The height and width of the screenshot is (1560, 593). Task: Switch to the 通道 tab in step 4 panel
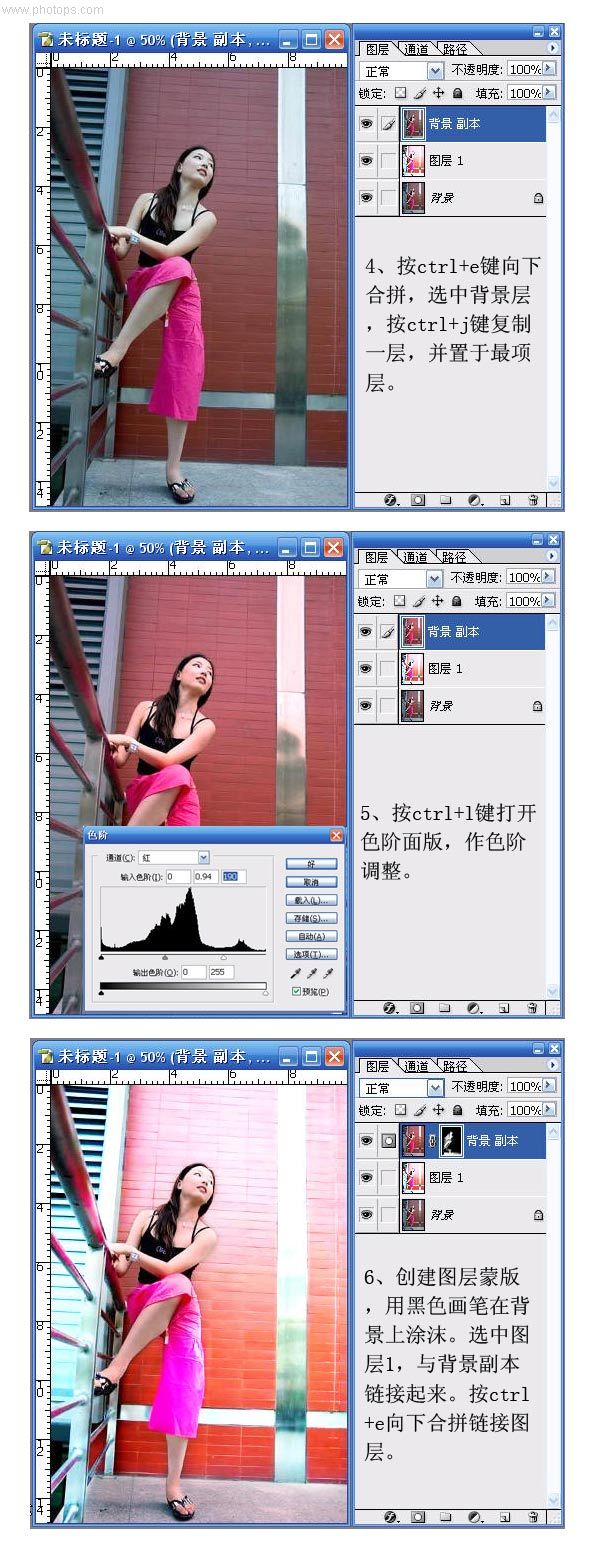(x=416, y=48)
